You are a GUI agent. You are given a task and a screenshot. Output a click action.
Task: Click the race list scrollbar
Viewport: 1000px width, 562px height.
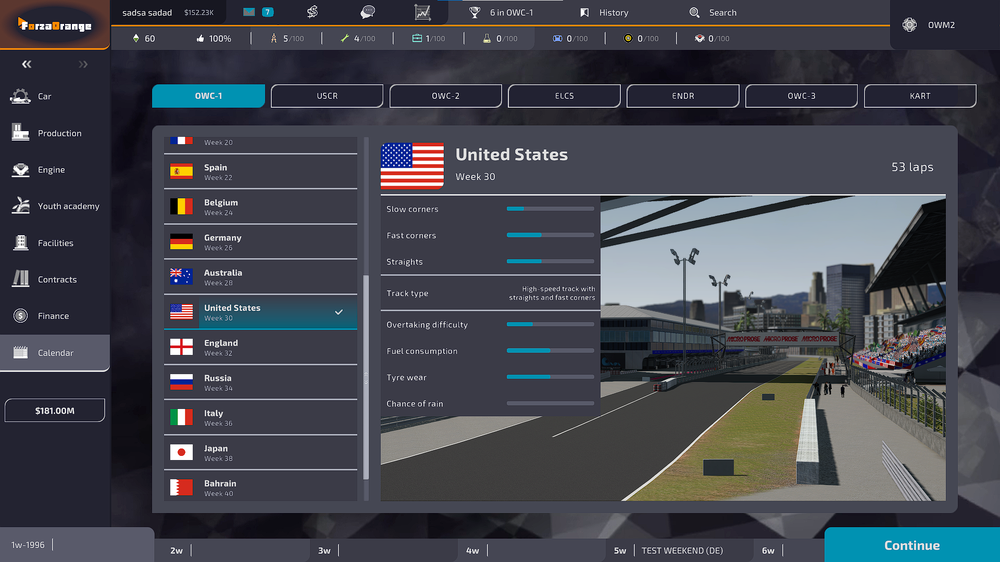[366, 378]
